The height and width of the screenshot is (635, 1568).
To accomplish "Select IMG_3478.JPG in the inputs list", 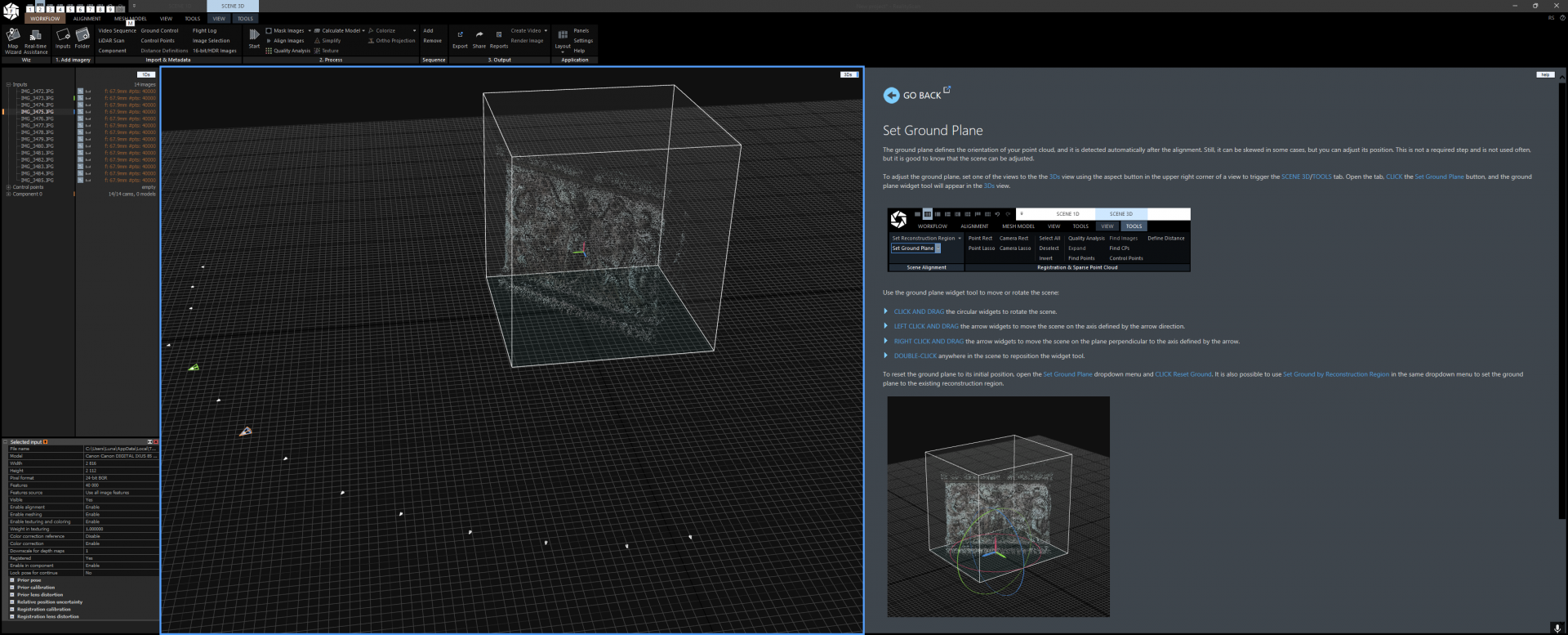I will coord(38,132).
